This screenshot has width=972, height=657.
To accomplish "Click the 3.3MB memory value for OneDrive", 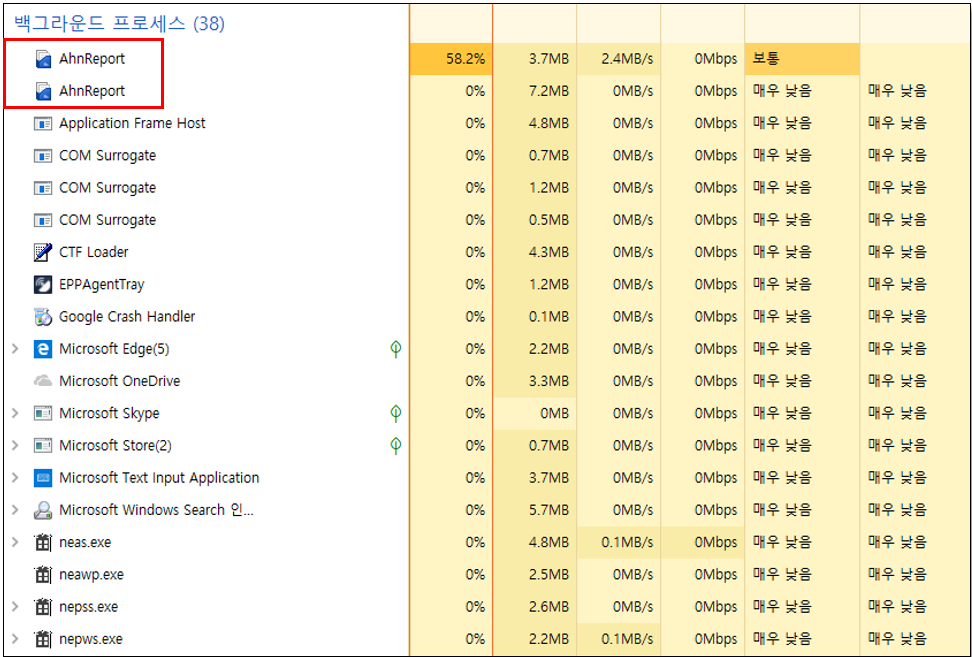I will pyautogui.click(x=549, y=381).
